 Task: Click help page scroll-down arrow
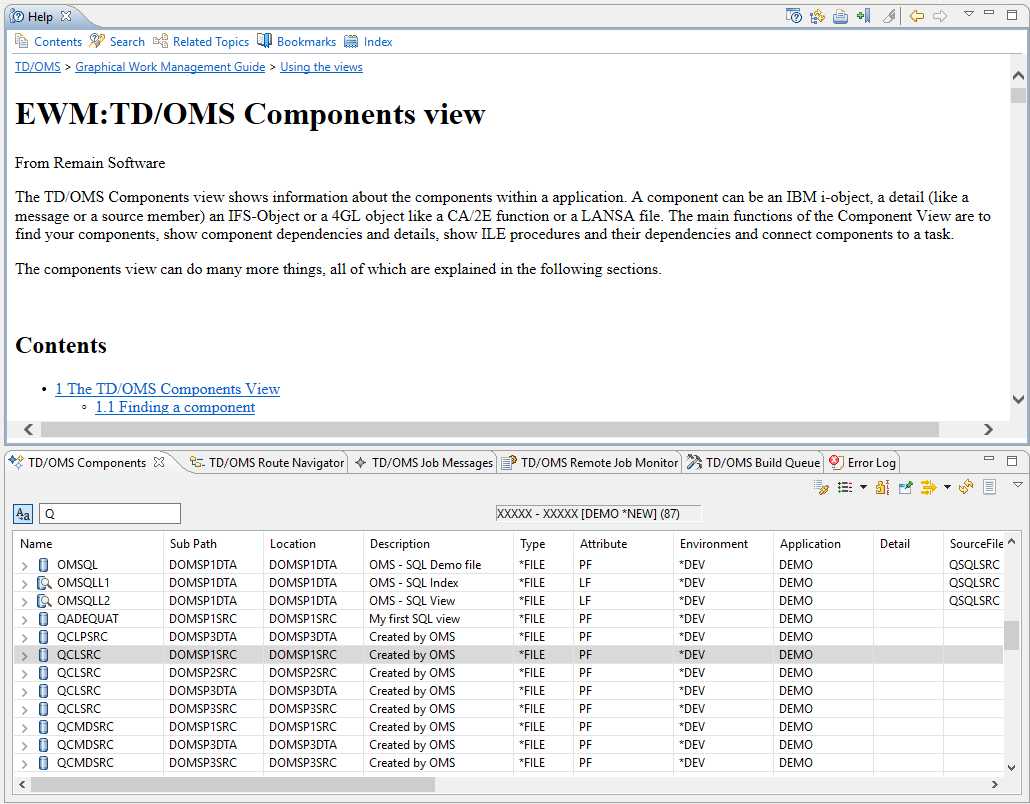click(x=1018, y=399)
